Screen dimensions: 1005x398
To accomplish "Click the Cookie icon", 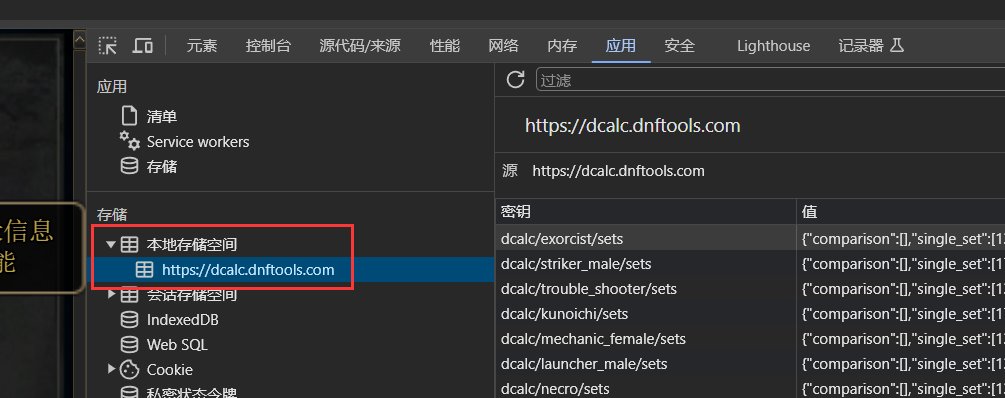I will (x=129, y=370).
